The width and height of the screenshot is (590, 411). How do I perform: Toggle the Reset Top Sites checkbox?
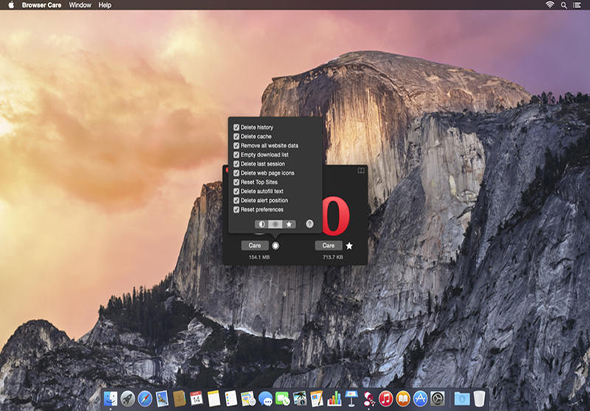click(236, 182)
